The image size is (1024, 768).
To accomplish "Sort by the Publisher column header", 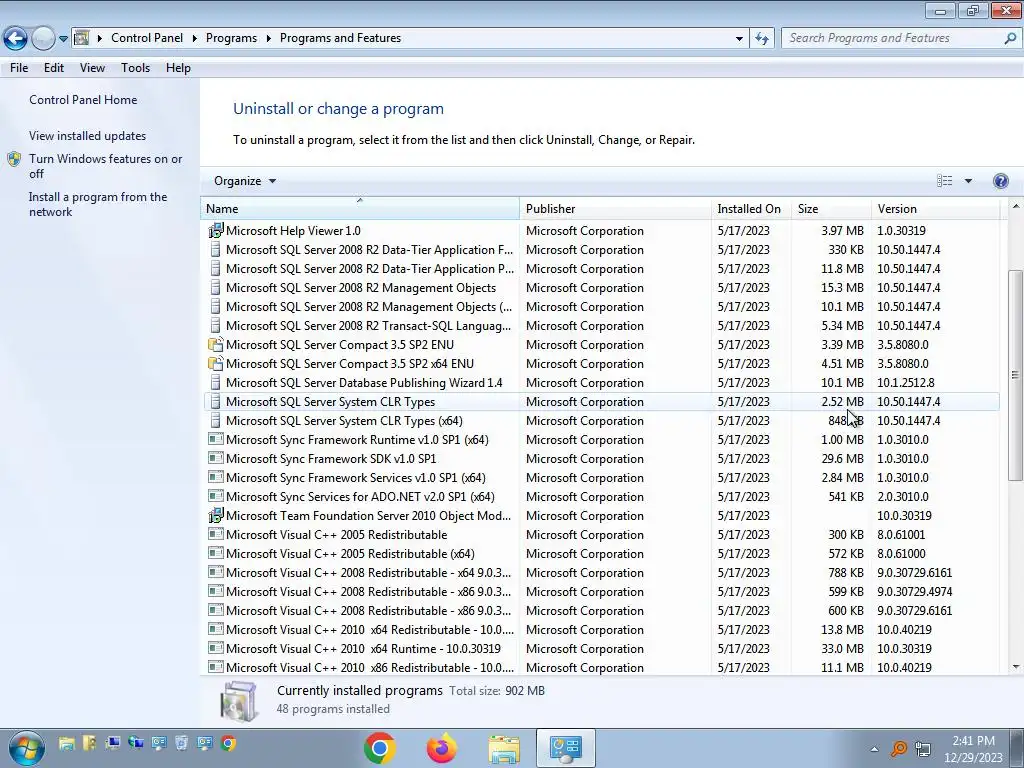I will point(616,209).
